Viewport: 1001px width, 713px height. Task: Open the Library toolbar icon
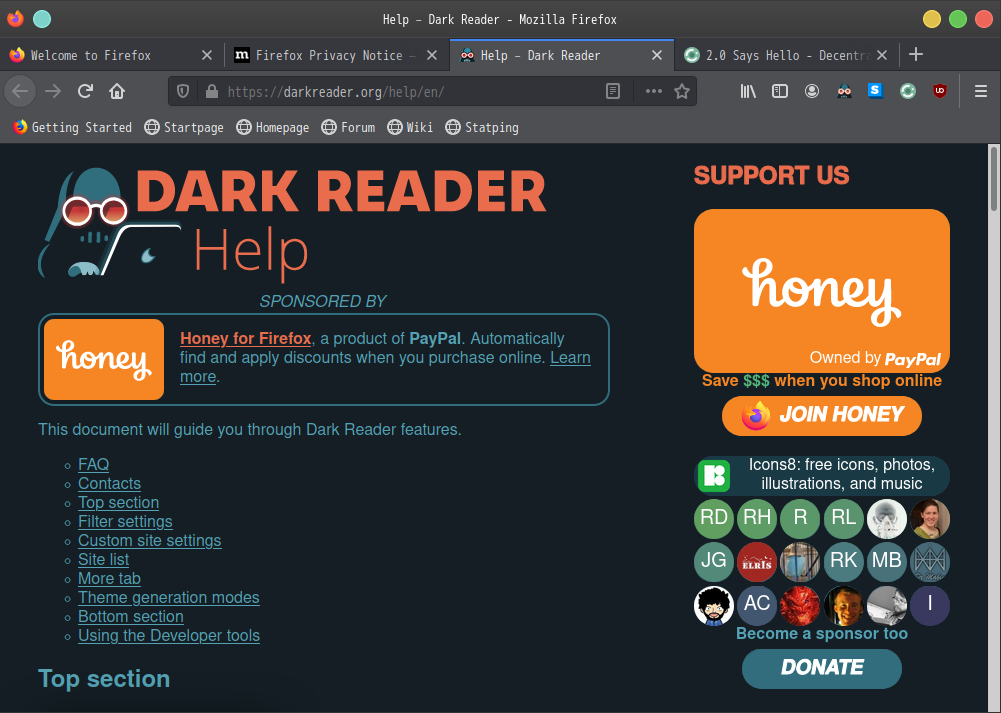coord(748,91)
